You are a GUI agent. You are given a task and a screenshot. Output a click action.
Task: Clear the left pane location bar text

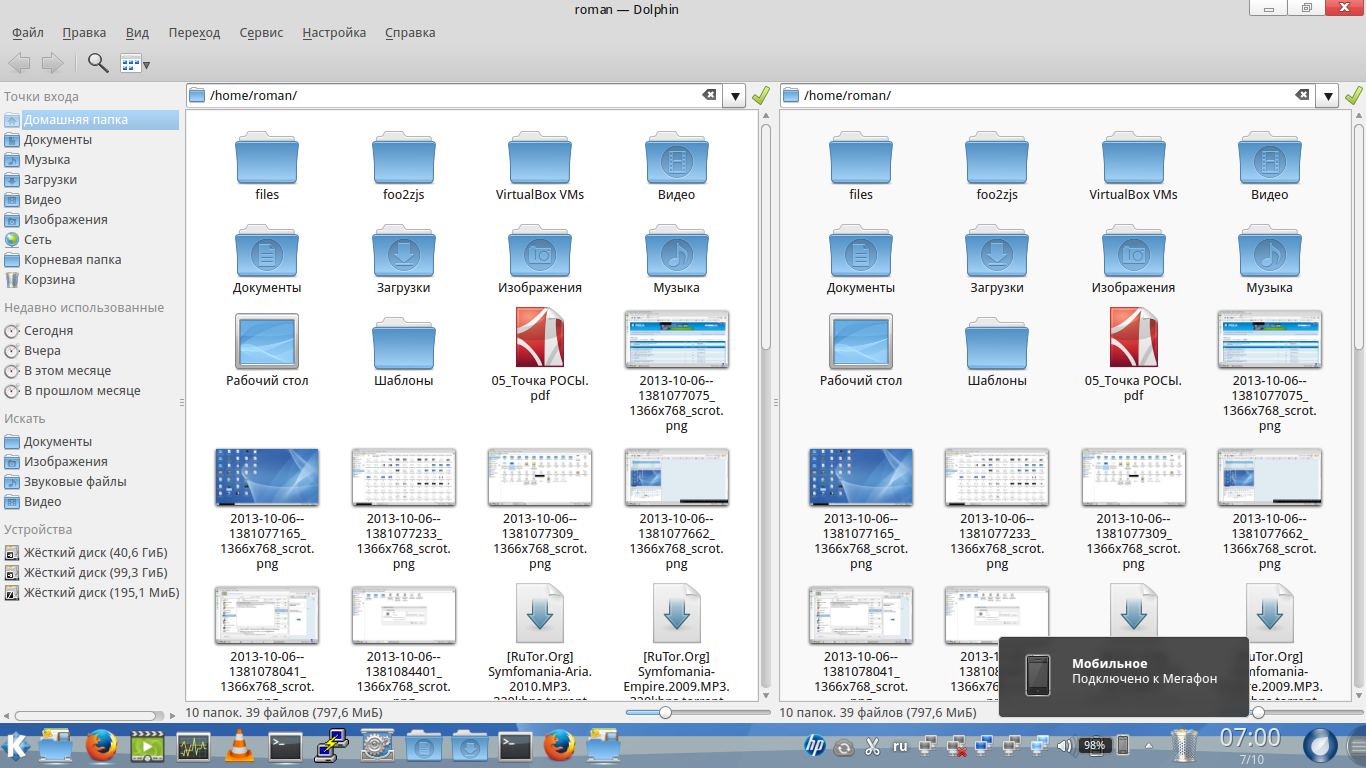tap(709, 95)
